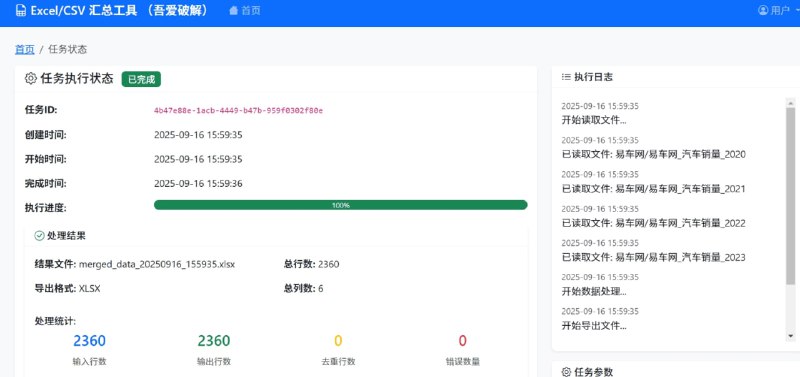Click the yellow 0 去重行数 figure

pyautogui.click(x=338, y=340)
